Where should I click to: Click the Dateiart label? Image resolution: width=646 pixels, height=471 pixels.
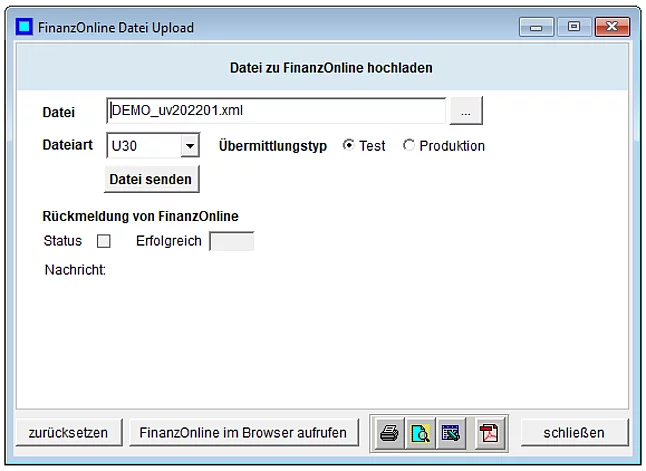pyautogui.click(x=68, y=145)
